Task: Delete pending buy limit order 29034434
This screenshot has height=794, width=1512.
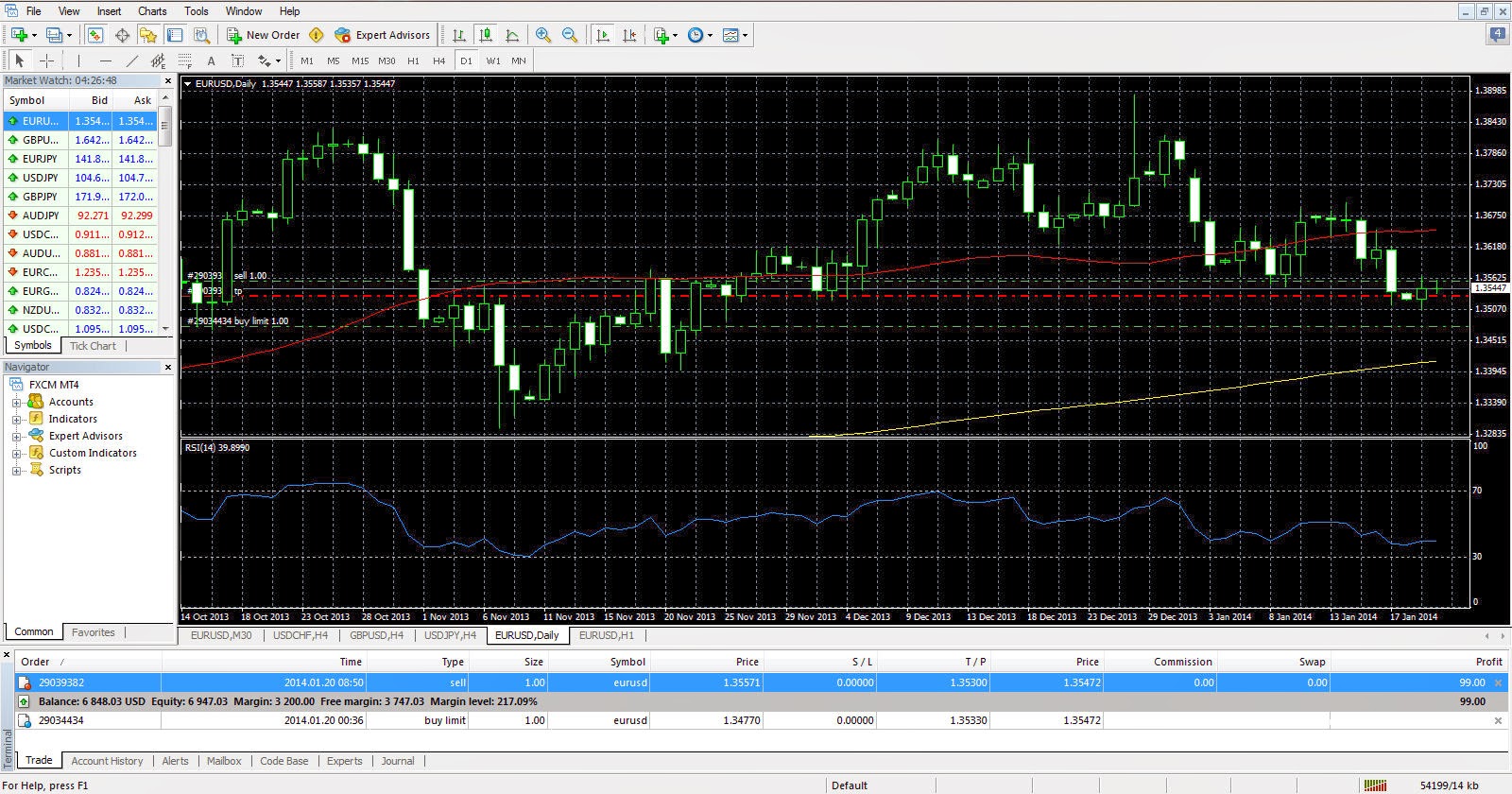Action: [1498, 720]
